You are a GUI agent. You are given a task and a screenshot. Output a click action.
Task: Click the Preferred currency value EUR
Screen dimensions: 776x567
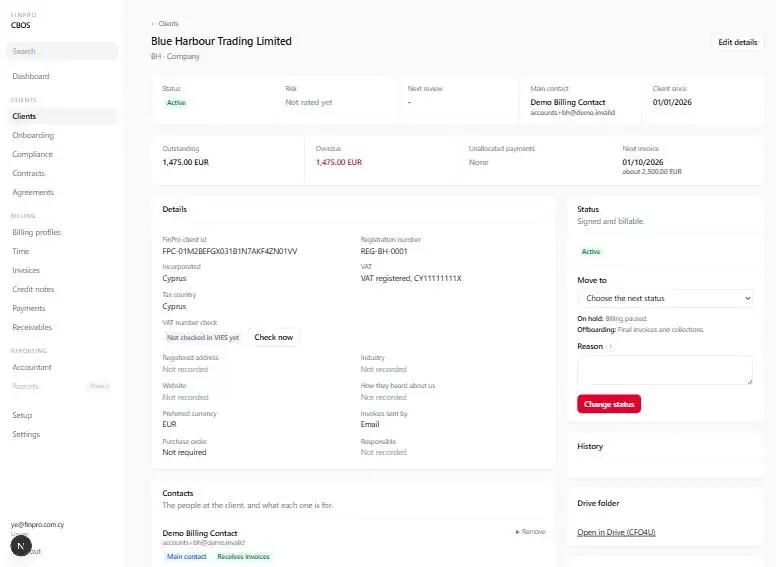[169, 425]
